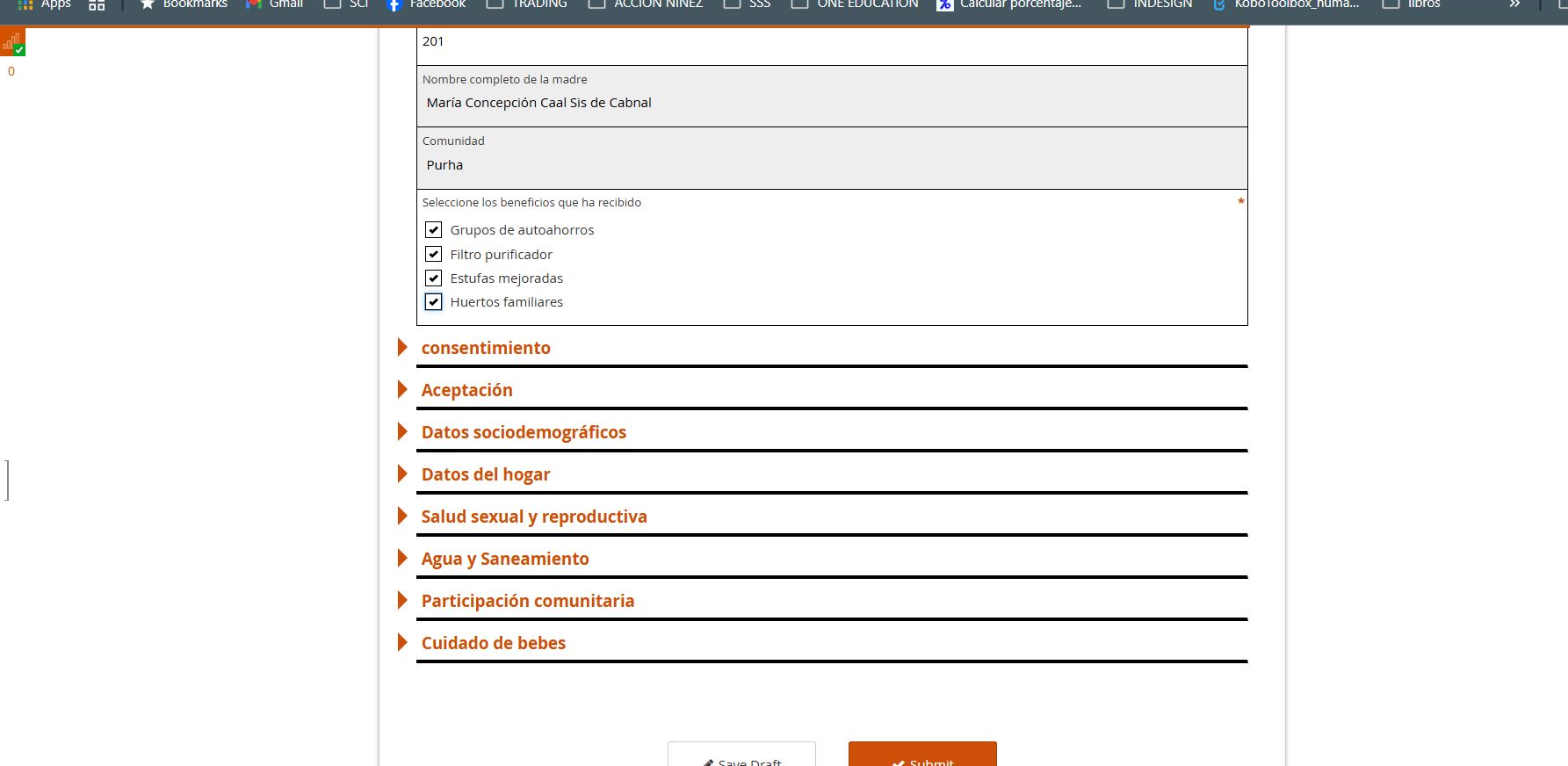Open the KoboToolbox_huma bookmark
Screen dimensions: 1568x766
tap(1286, 4)
